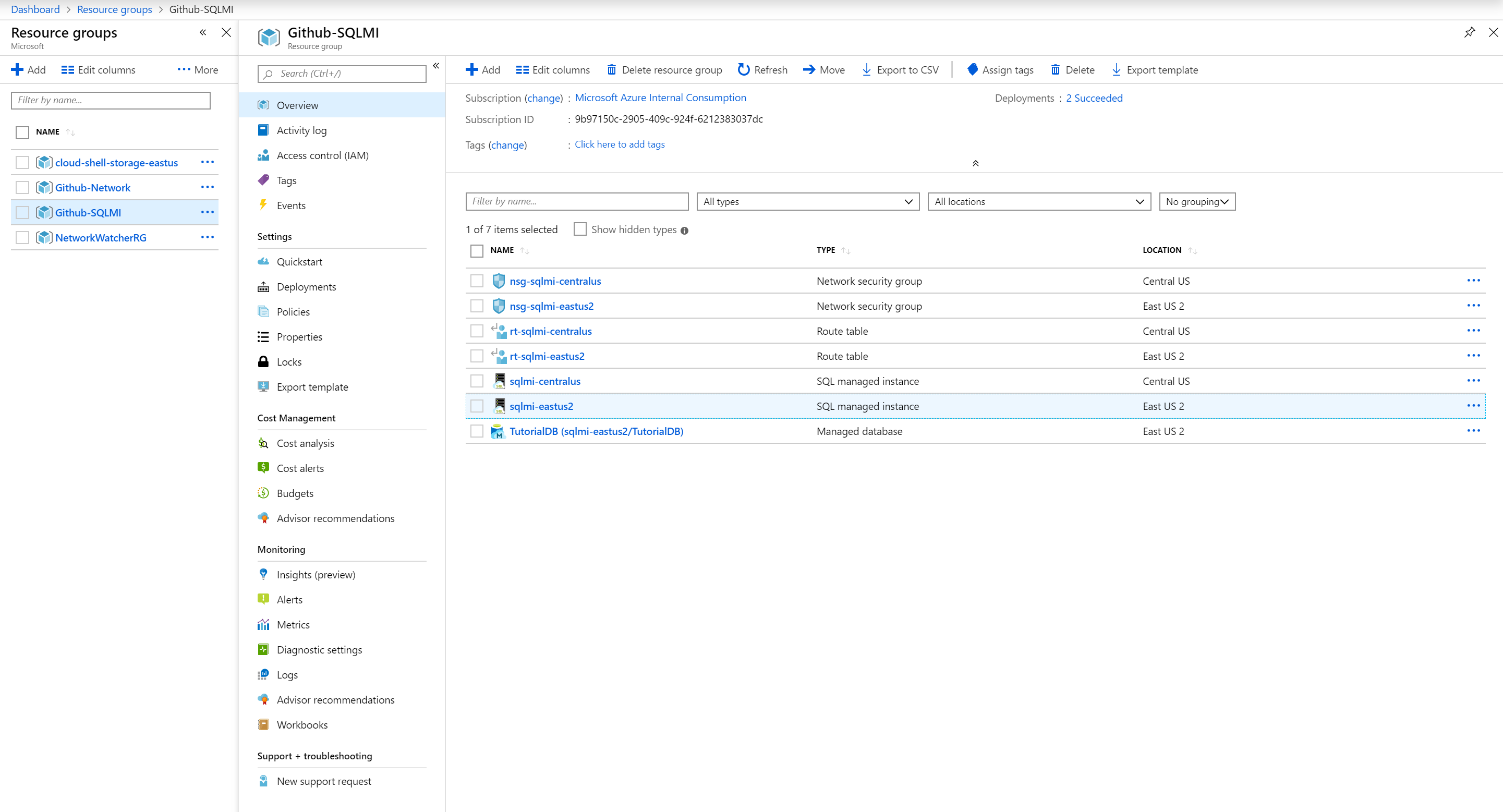Click the Delete resource group trash icon

[611, 69]
